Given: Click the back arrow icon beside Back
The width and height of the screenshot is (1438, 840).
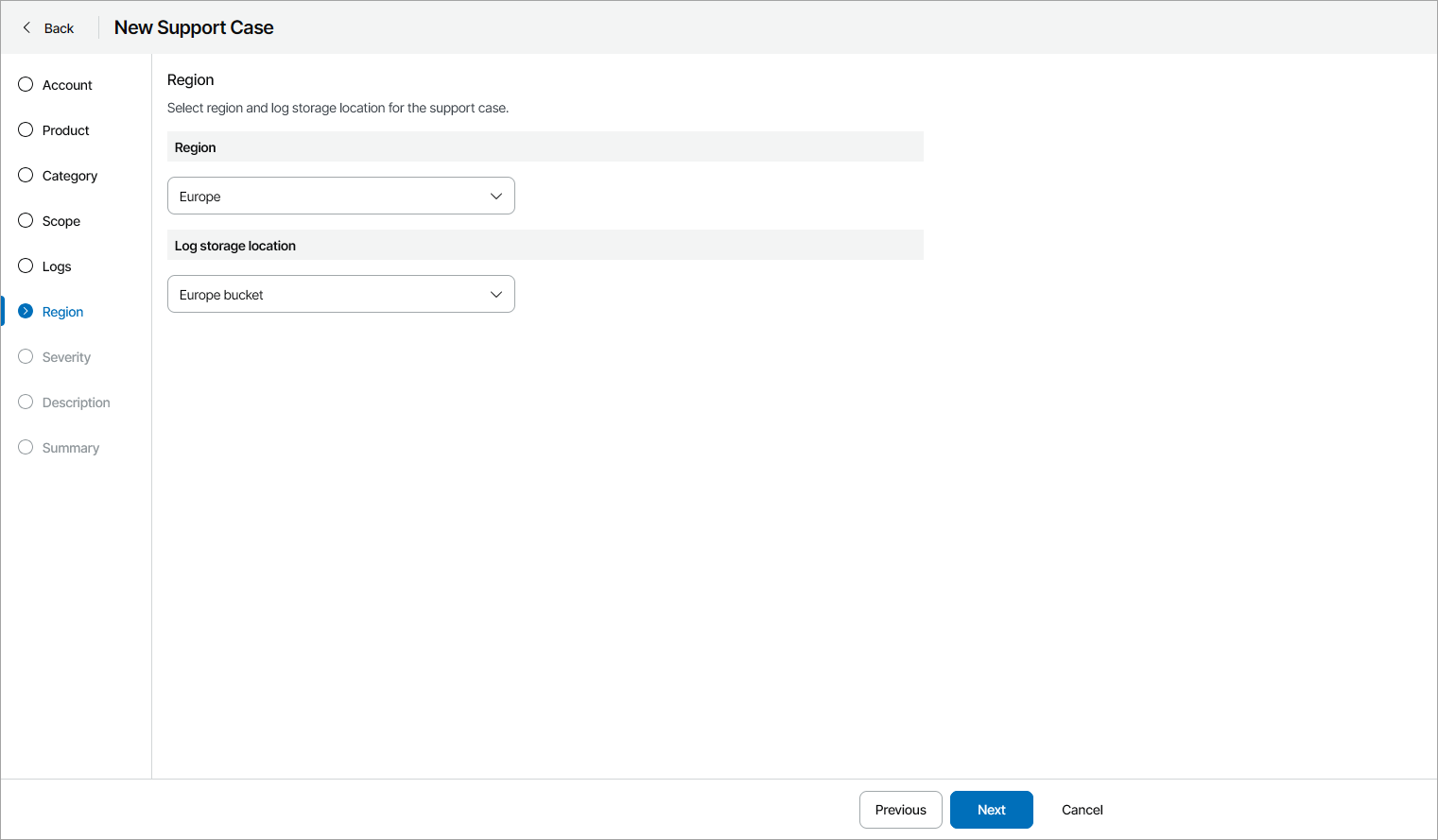Looking at the screenshot, I should pos(26,27).
